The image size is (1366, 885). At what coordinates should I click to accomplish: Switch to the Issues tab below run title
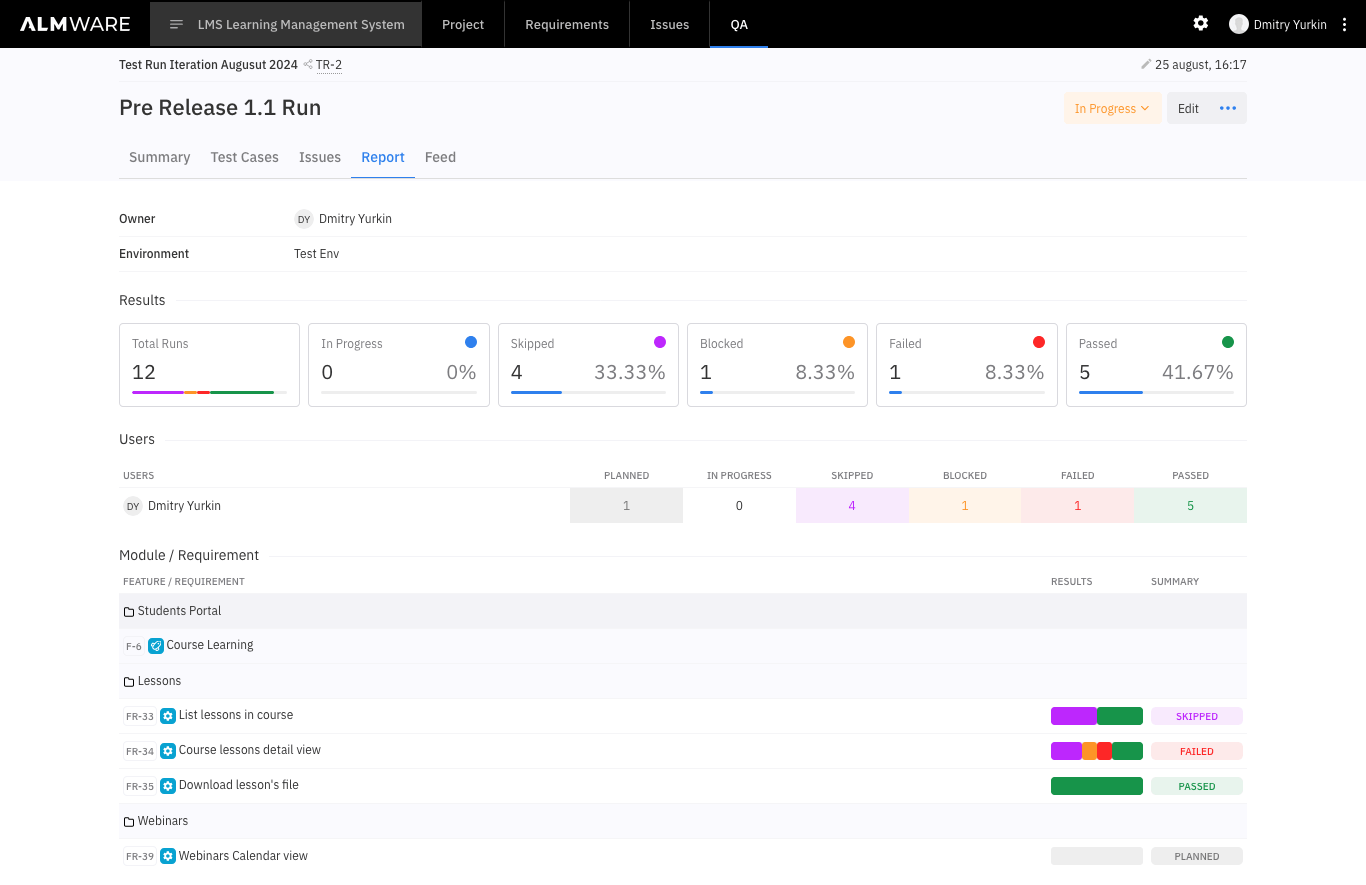point(320,157)
